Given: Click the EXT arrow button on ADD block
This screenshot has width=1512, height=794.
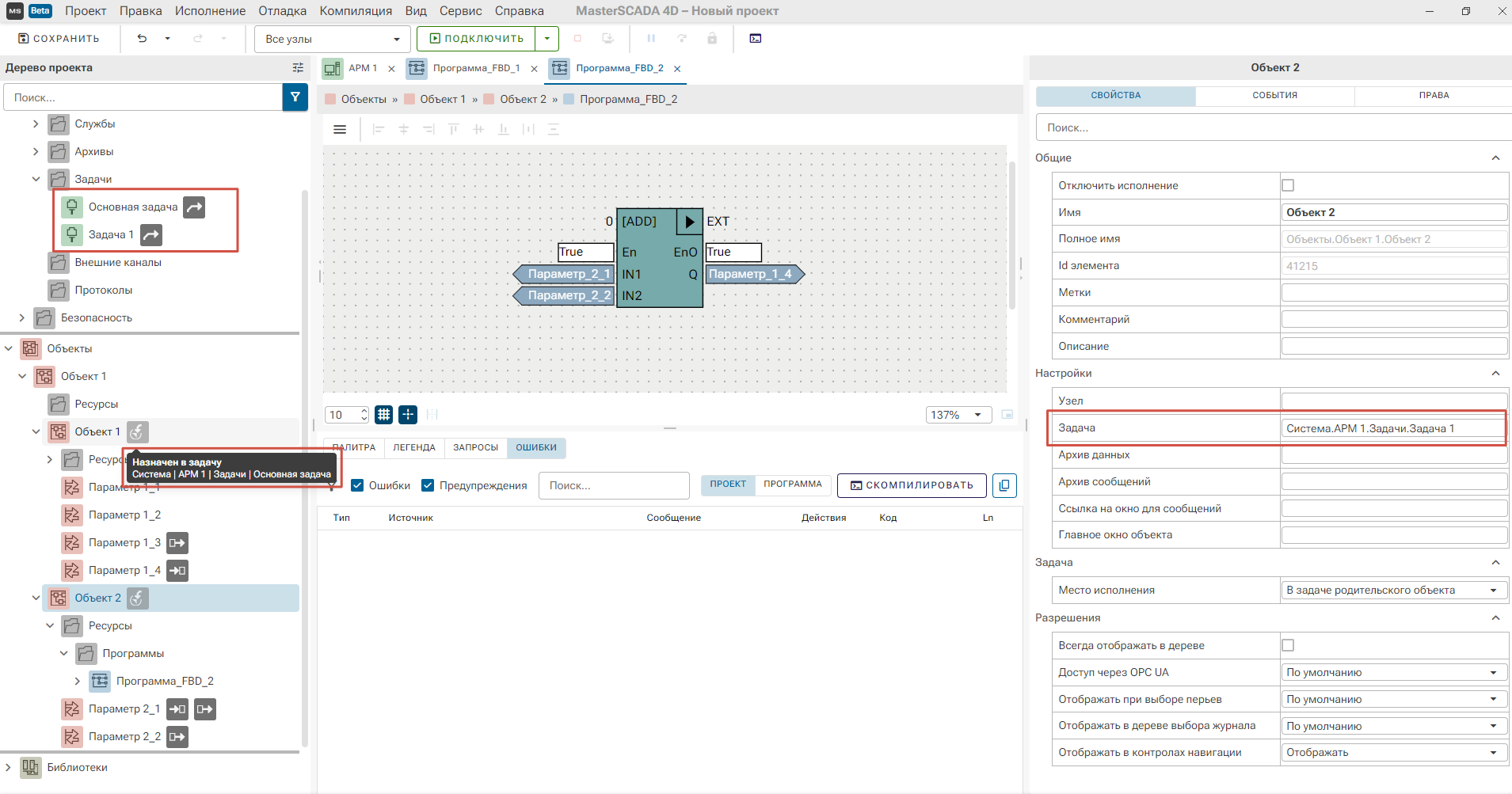Looking at the screenshot, I should point(689,222).
